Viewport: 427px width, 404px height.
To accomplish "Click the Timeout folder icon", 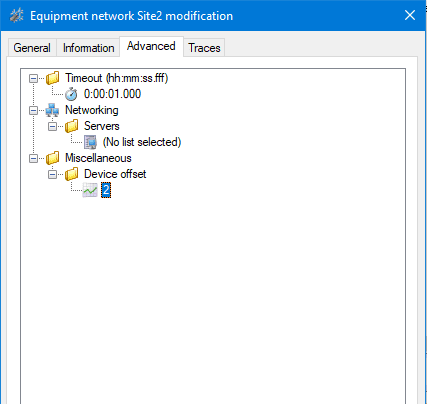I will 52,78.
